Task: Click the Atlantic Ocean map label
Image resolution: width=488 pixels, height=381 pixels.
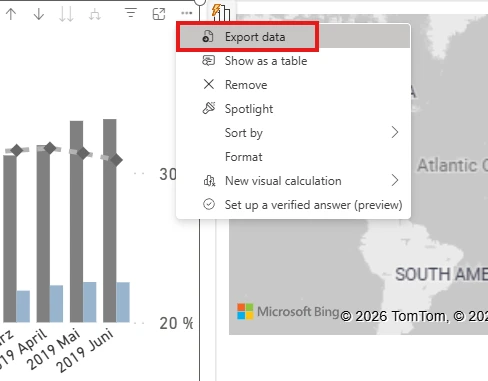Action: pos(452,165)
